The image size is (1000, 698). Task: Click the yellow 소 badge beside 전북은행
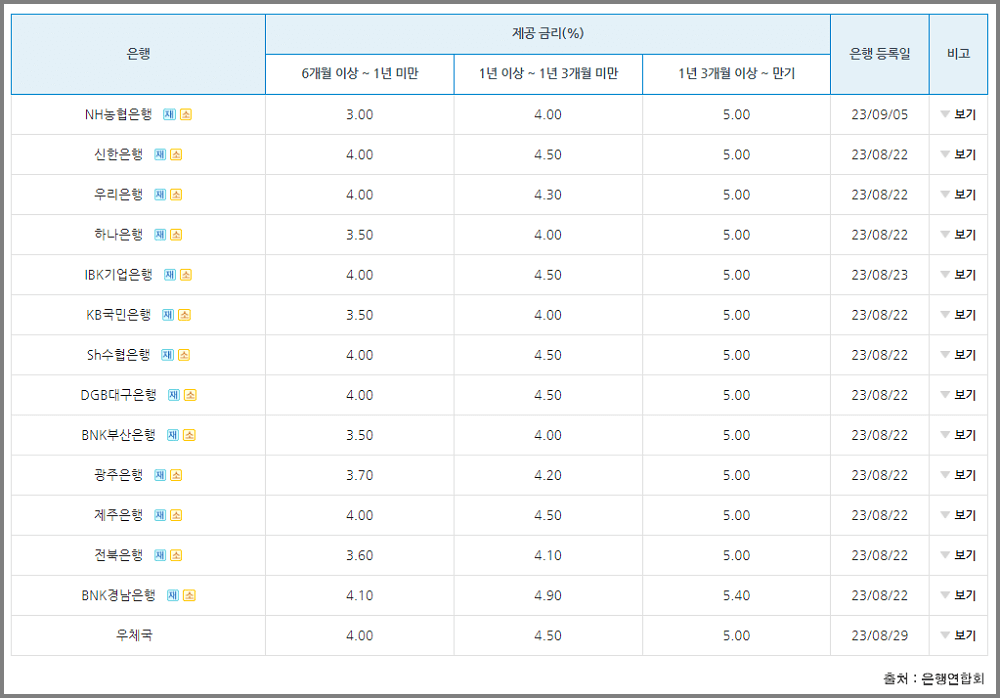click(x=176, y=555)
